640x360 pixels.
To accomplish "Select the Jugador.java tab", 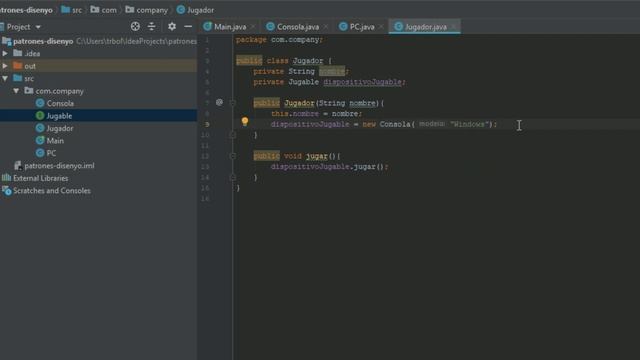I will coord(425,27).
